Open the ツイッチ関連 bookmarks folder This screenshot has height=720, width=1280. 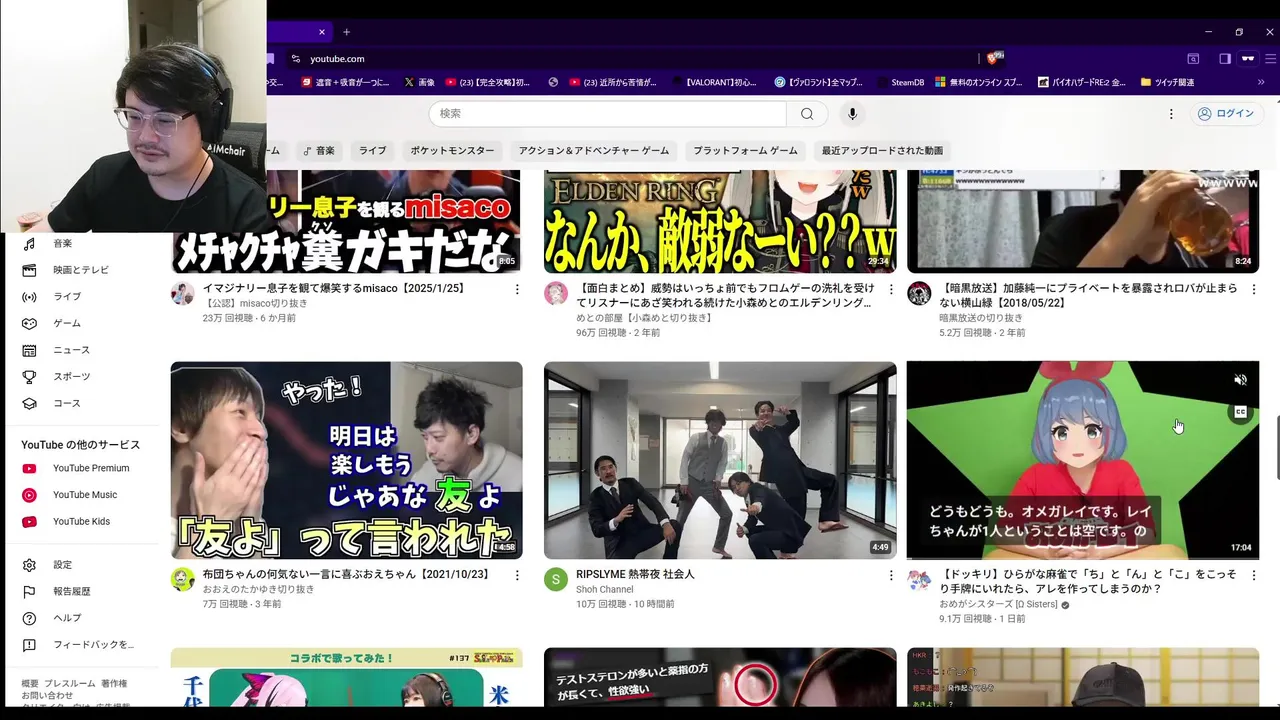(1167, 83)
